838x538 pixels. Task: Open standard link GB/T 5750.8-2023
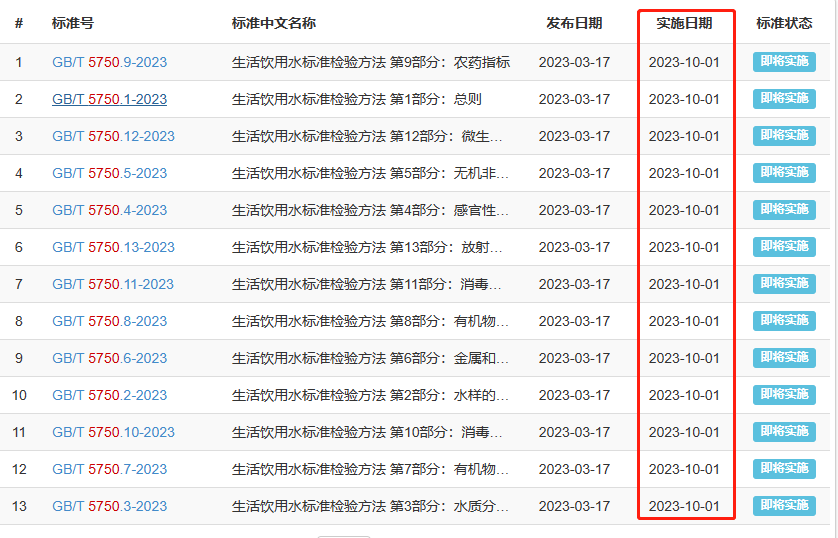point(110,321)
